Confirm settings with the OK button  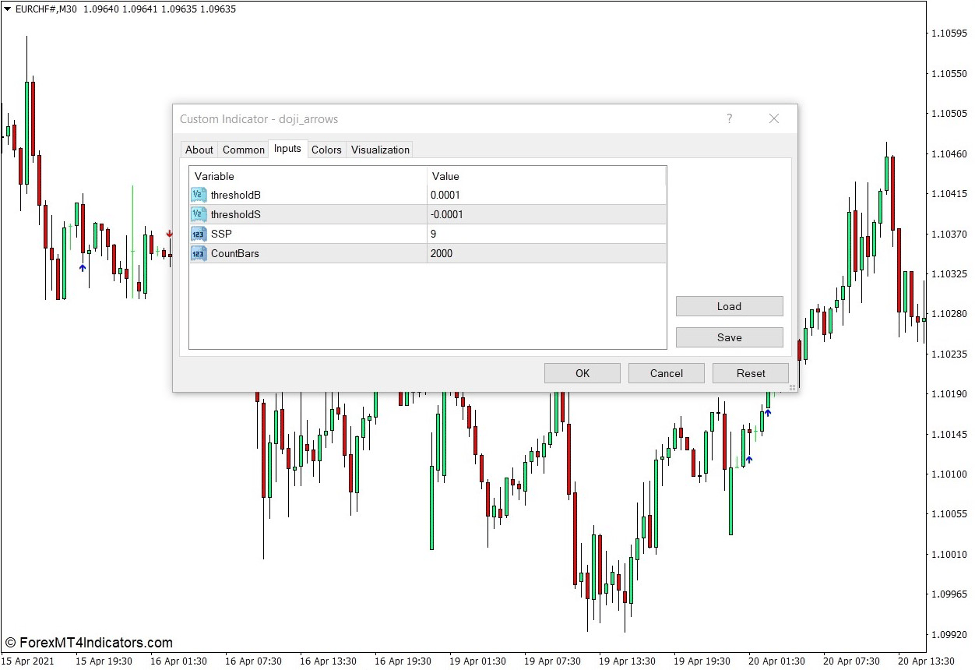click(x=582, y=372)
